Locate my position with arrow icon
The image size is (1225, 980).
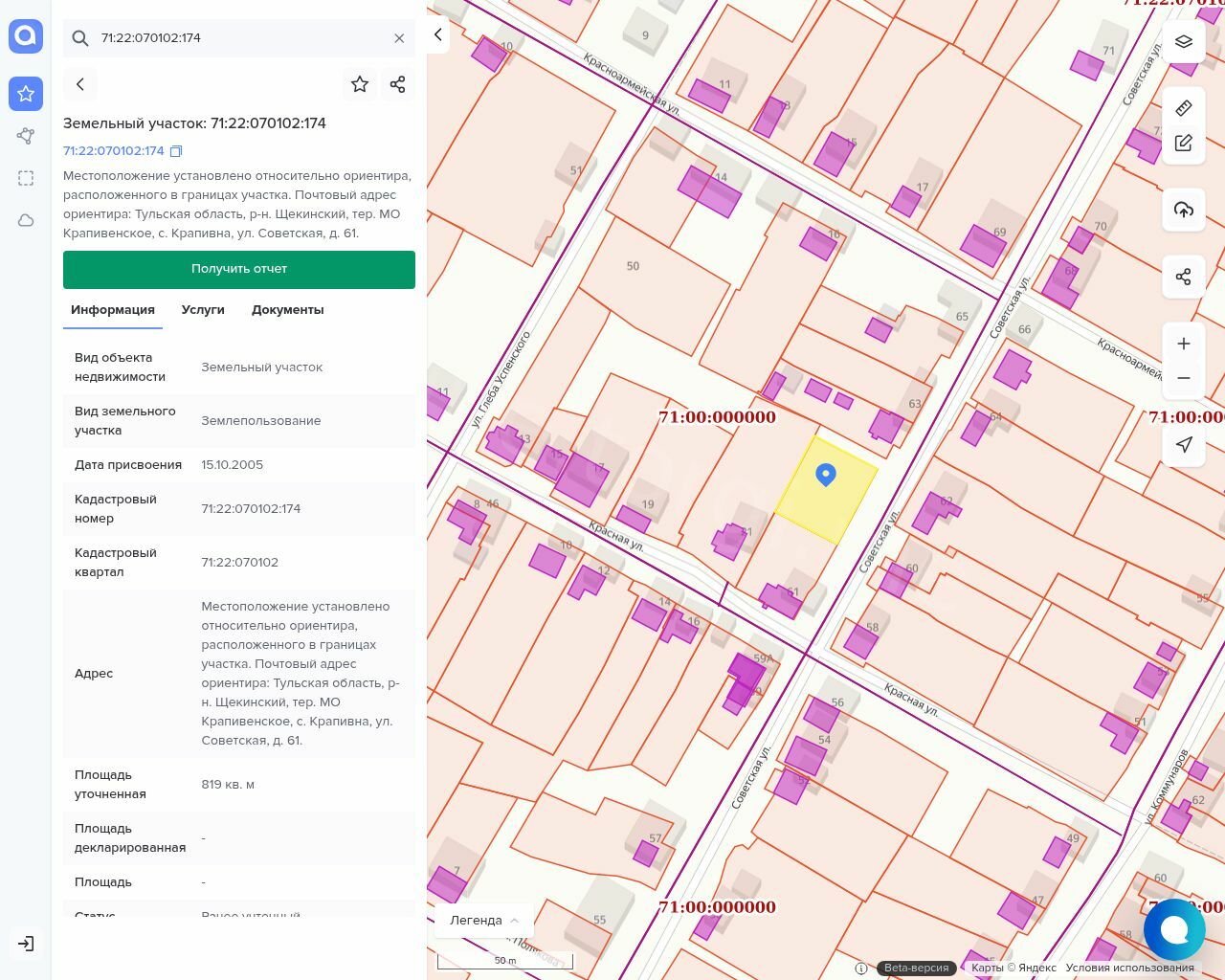pyautogui.click(x=1184, y=444)
